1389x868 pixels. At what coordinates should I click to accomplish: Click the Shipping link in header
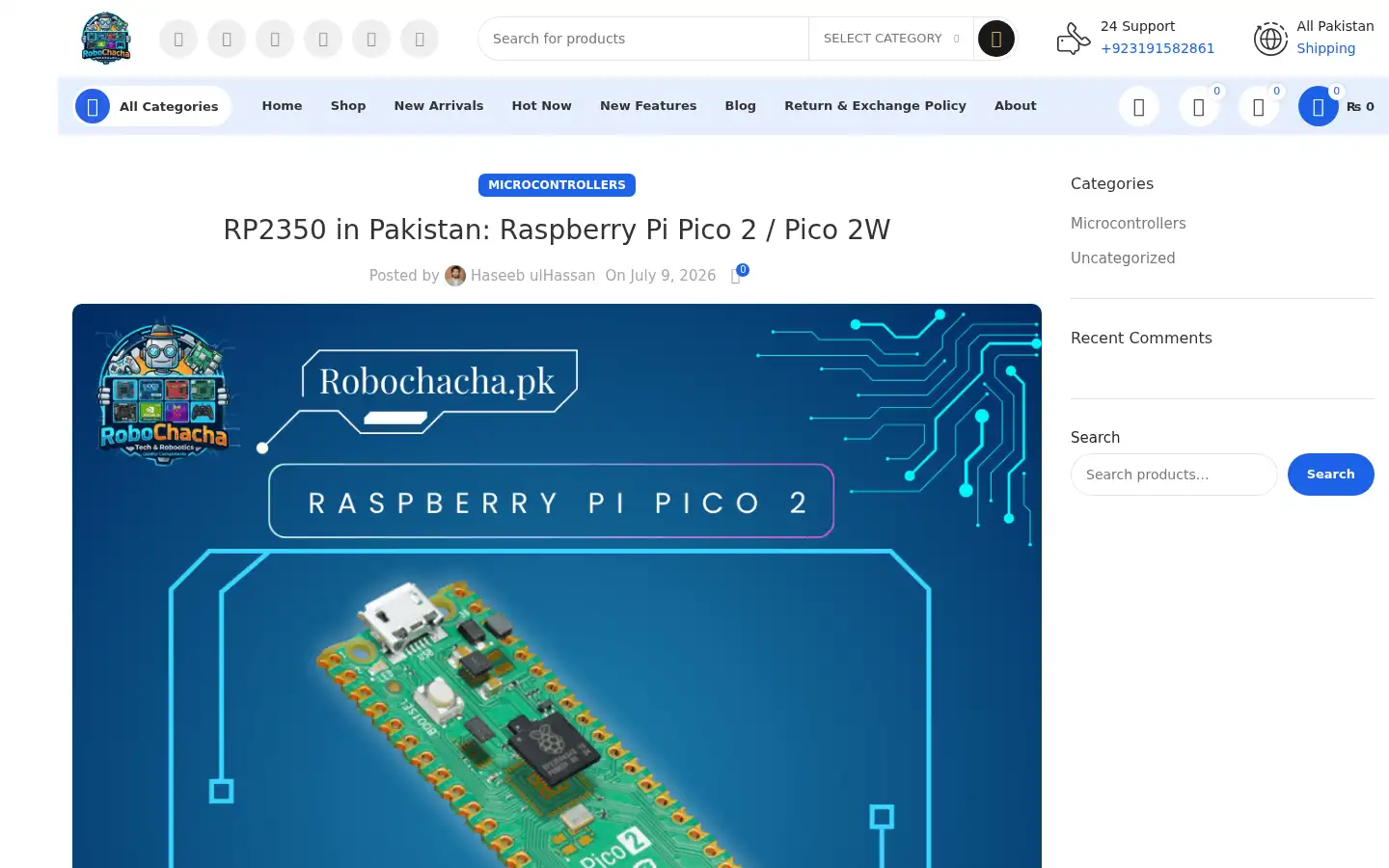tap(1325, 48)
